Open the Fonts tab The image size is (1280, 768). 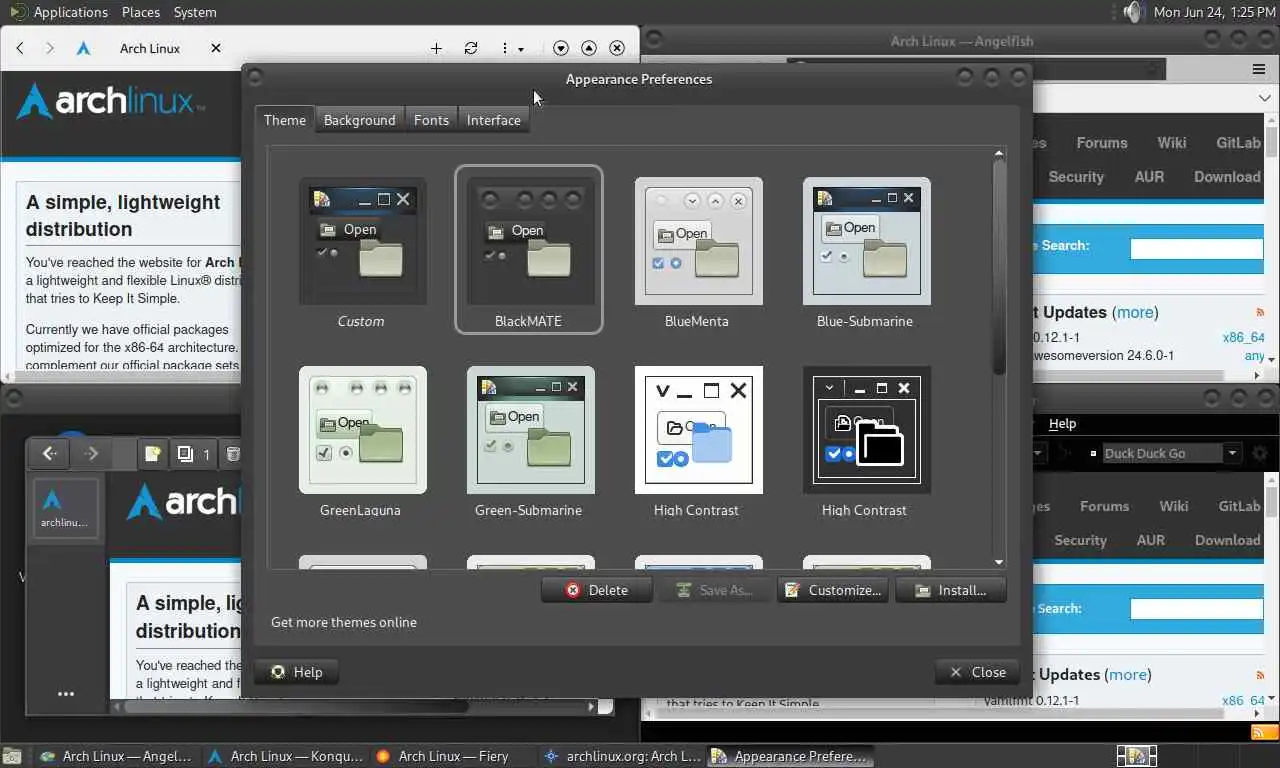tap(431, 120)
